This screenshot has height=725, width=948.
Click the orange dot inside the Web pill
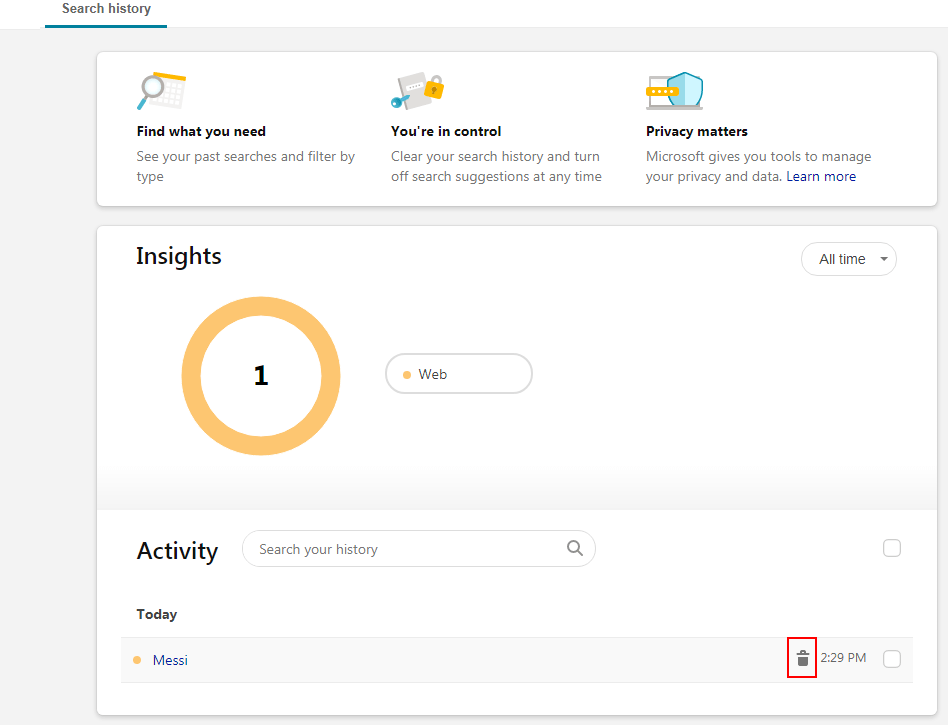(407, 375)
